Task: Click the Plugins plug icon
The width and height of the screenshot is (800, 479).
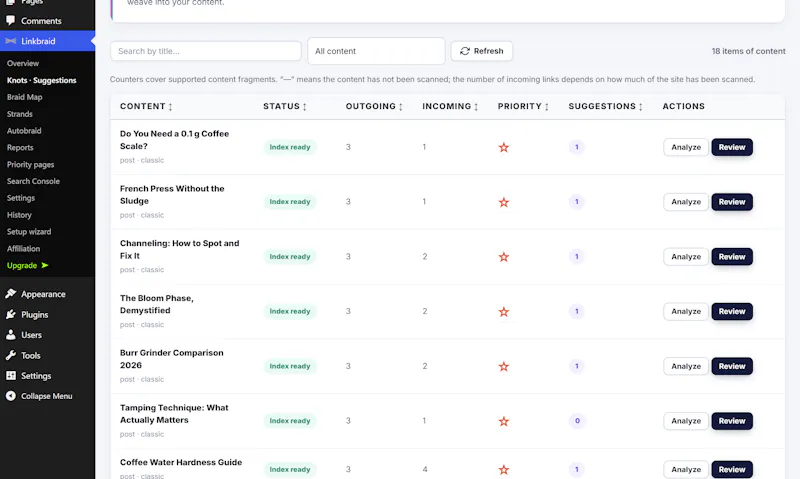Action: (x=11, y=314)
